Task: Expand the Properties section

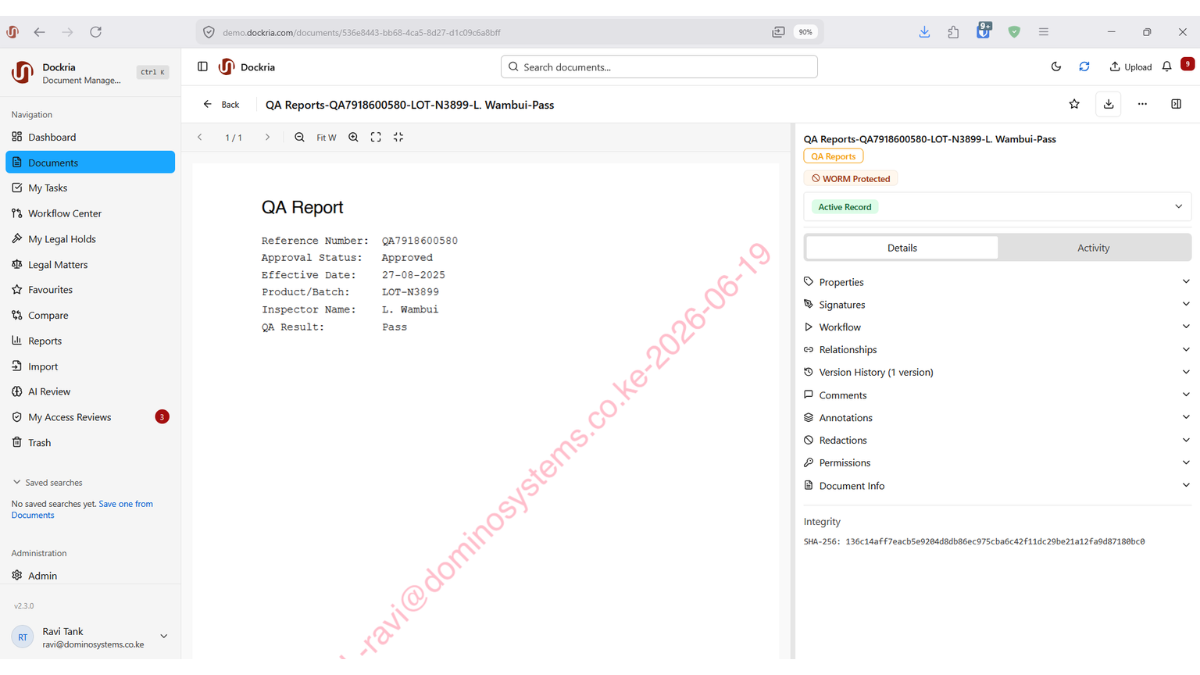Action: coord(997,282)
